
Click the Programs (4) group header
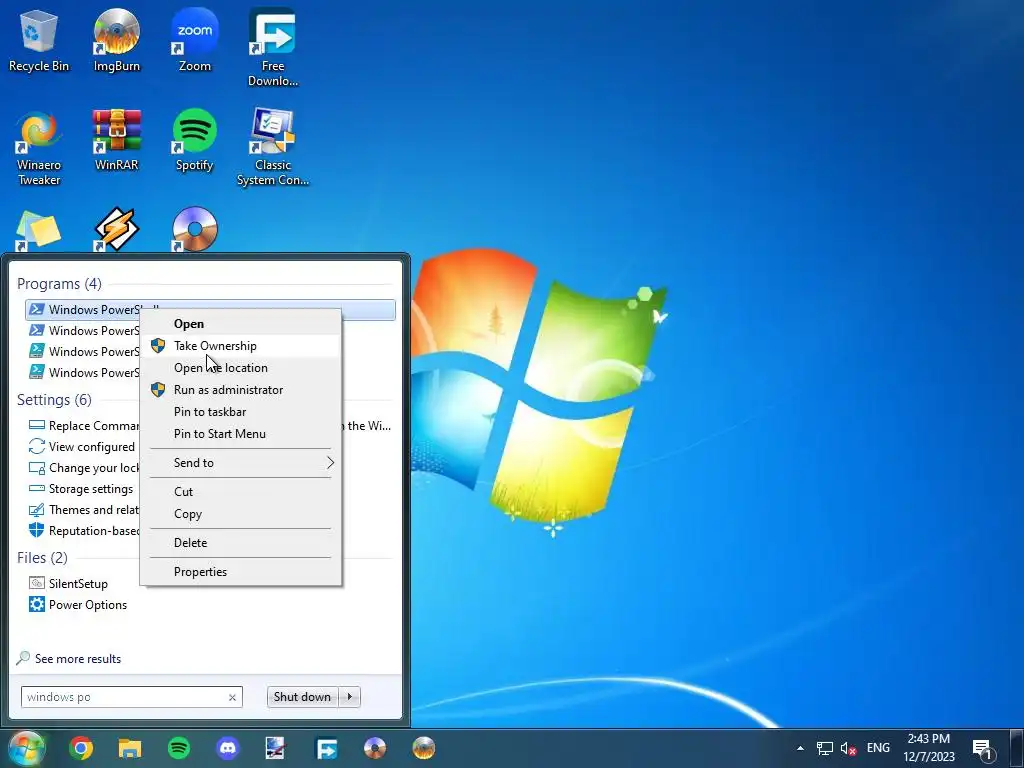59,284
